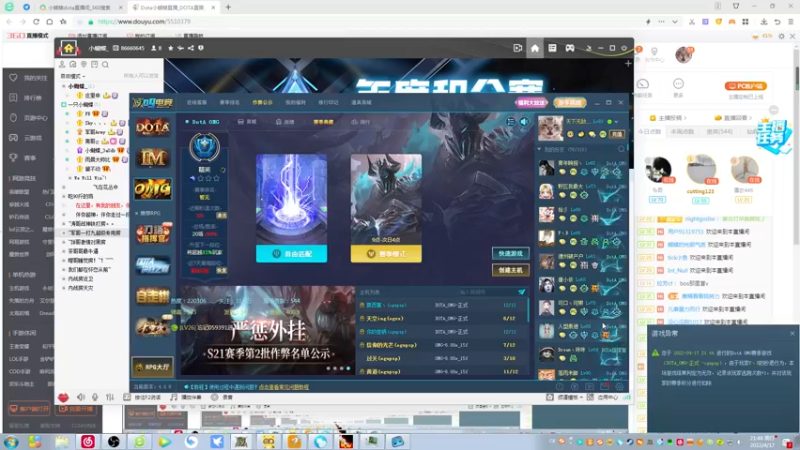
Task: Open YY user list person icon
Action: click(x=62, y=65)
